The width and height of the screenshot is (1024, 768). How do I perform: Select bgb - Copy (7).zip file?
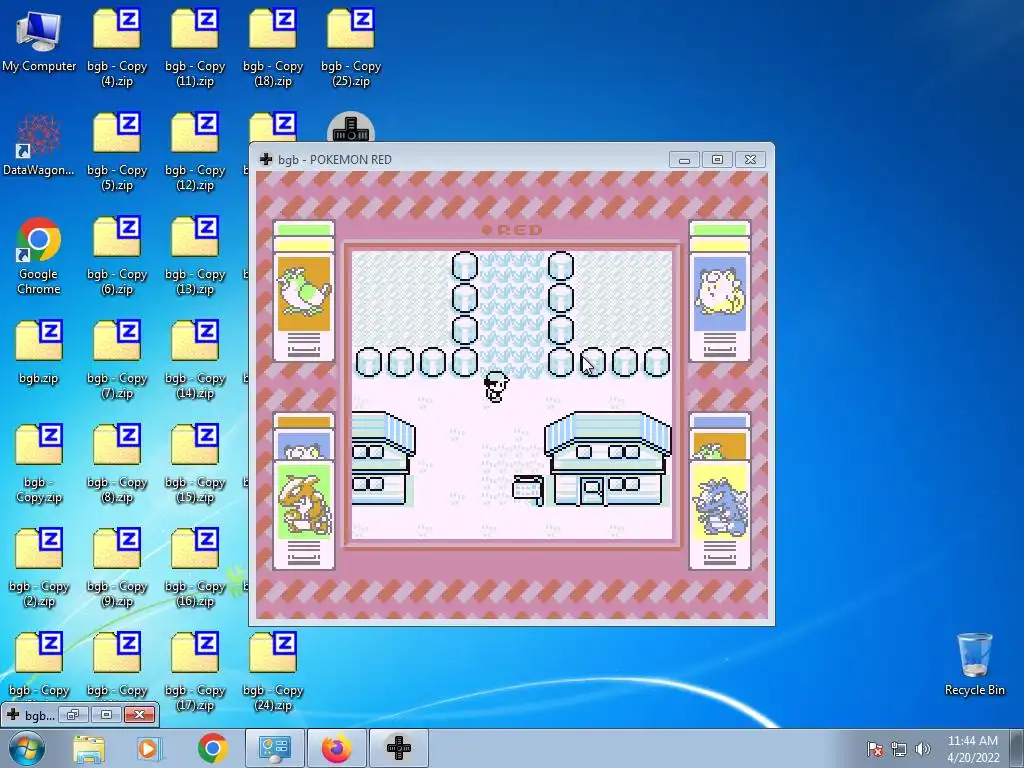point(117,359)
